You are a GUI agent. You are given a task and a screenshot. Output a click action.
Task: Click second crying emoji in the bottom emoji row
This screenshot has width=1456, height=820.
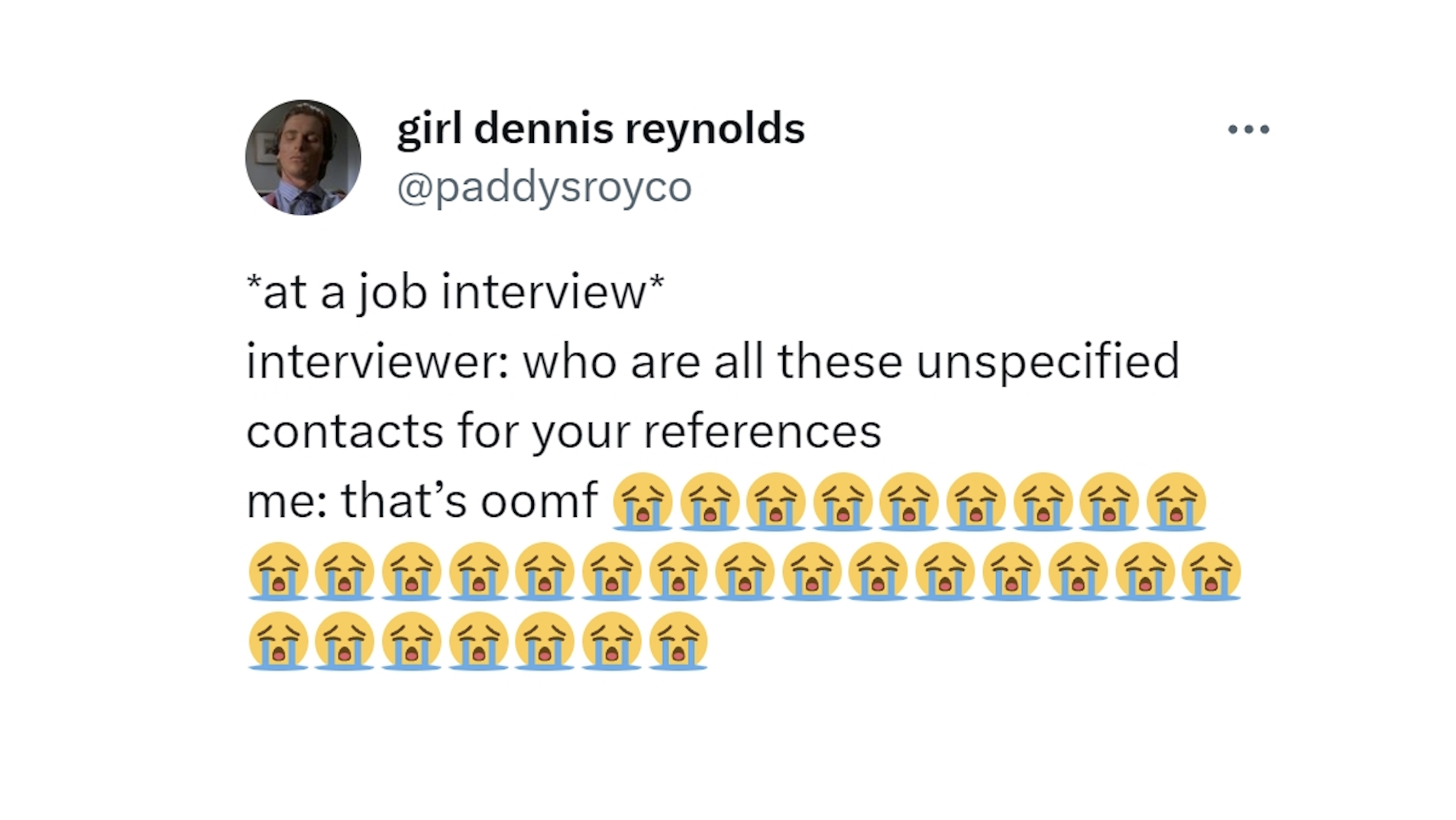click(345, 641)
